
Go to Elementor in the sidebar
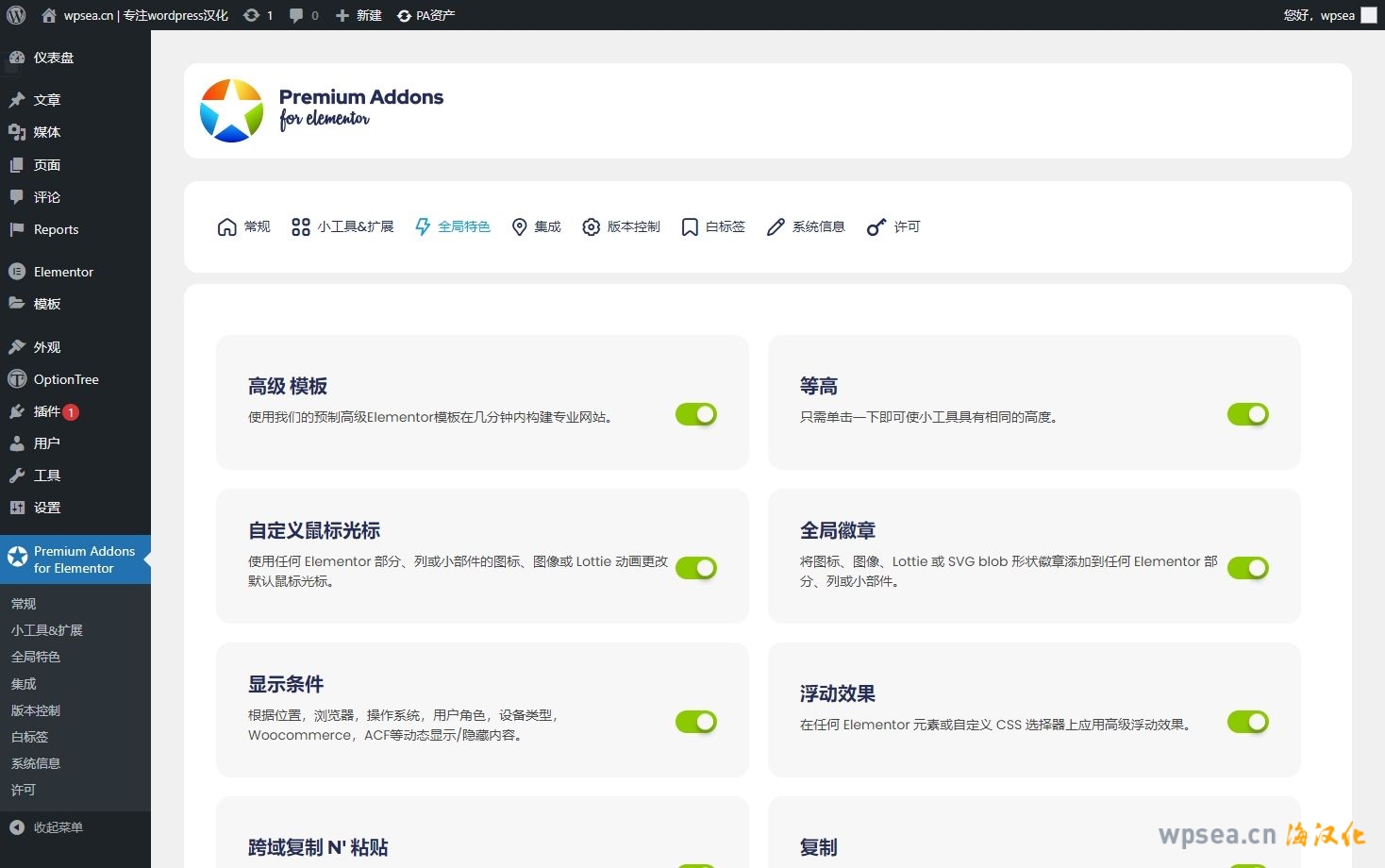pos(63,272)
